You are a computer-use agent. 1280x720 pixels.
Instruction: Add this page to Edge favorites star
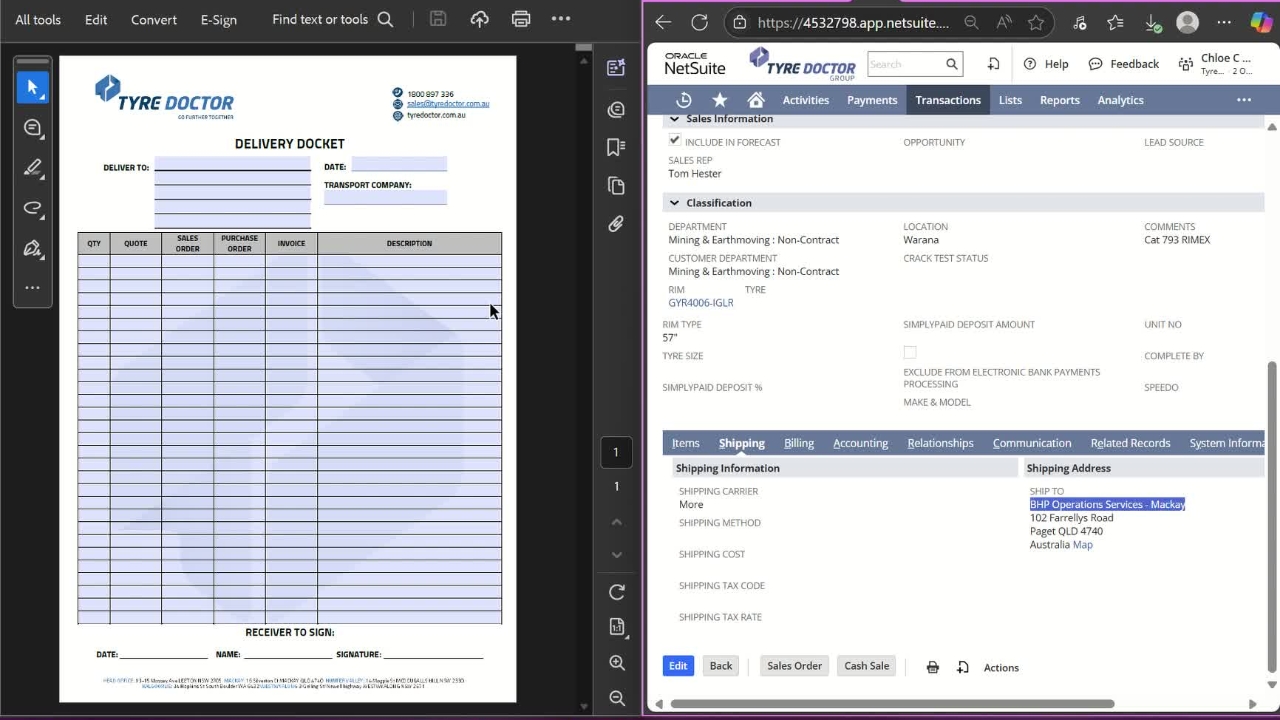click(1036, 22)
